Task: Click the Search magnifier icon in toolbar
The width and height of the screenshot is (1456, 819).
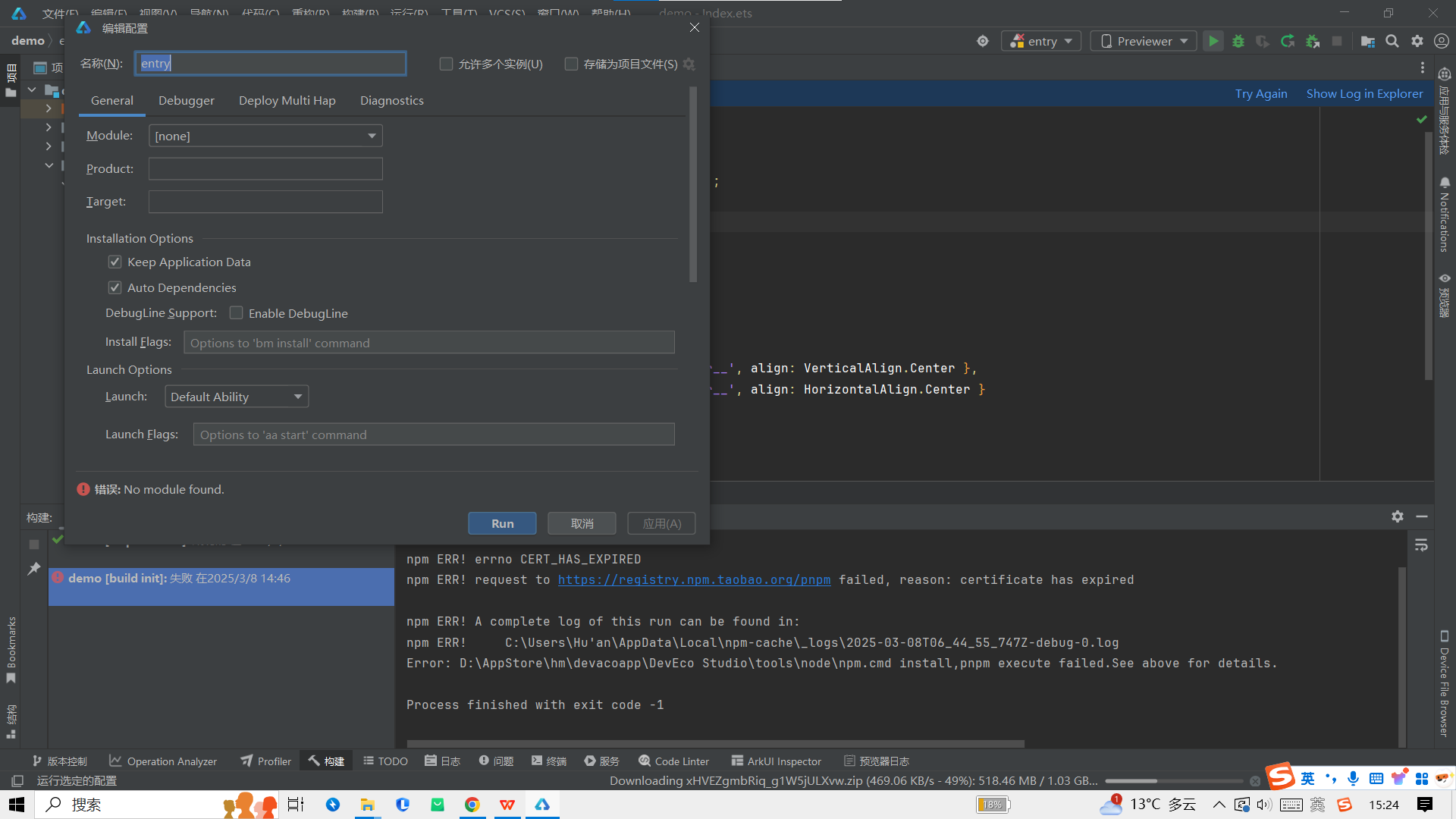Action: [1392, 41]
